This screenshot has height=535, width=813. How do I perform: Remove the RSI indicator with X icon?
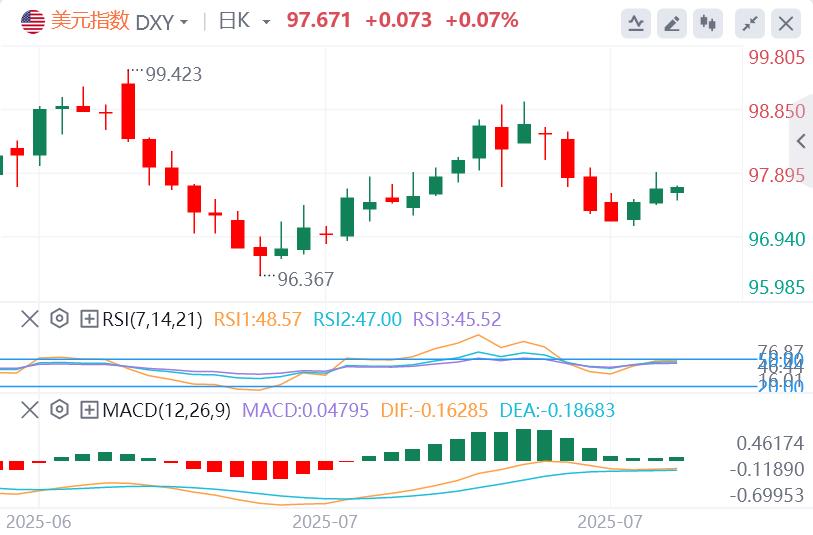(30, 320)
